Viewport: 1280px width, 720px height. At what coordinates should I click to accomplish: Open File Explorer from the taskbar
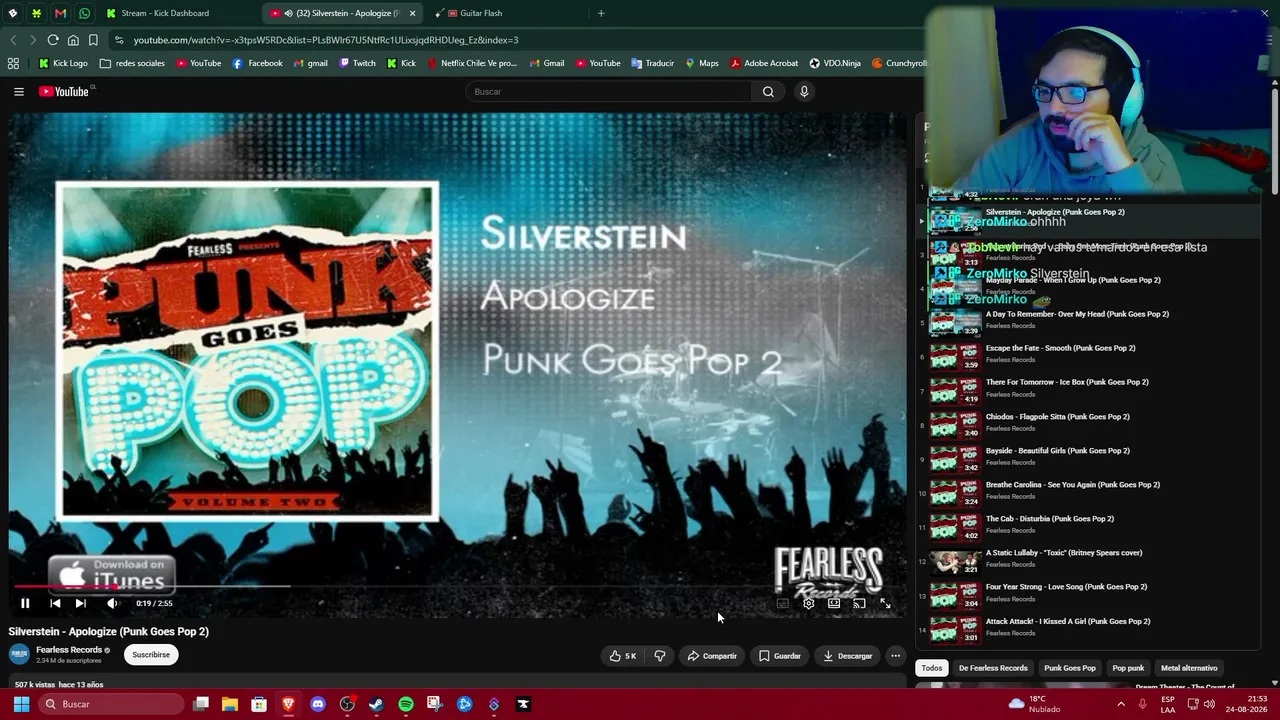230,704
